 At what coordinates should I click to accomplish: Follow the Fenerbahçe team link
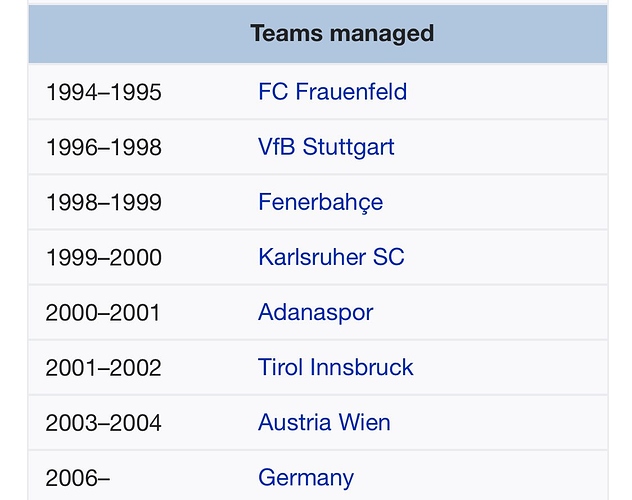[x=320, y=202]
